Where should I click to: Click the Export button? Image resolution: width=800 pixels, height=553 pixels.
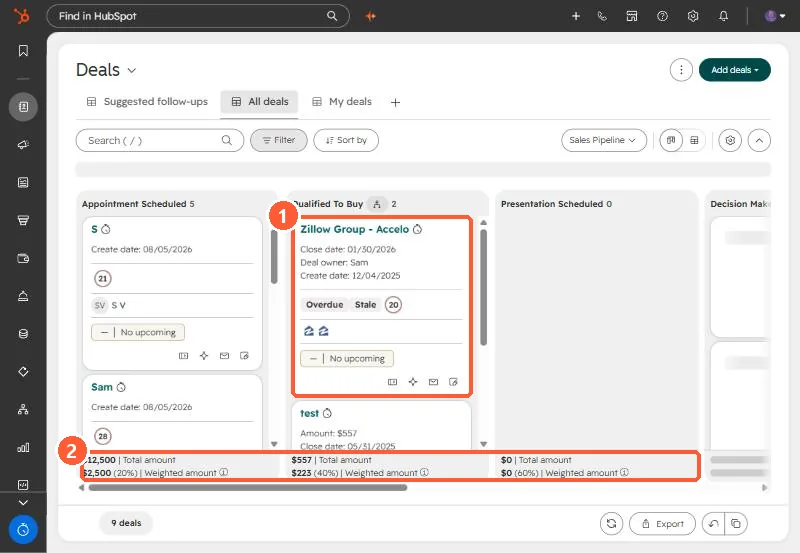tap(662, 523)
